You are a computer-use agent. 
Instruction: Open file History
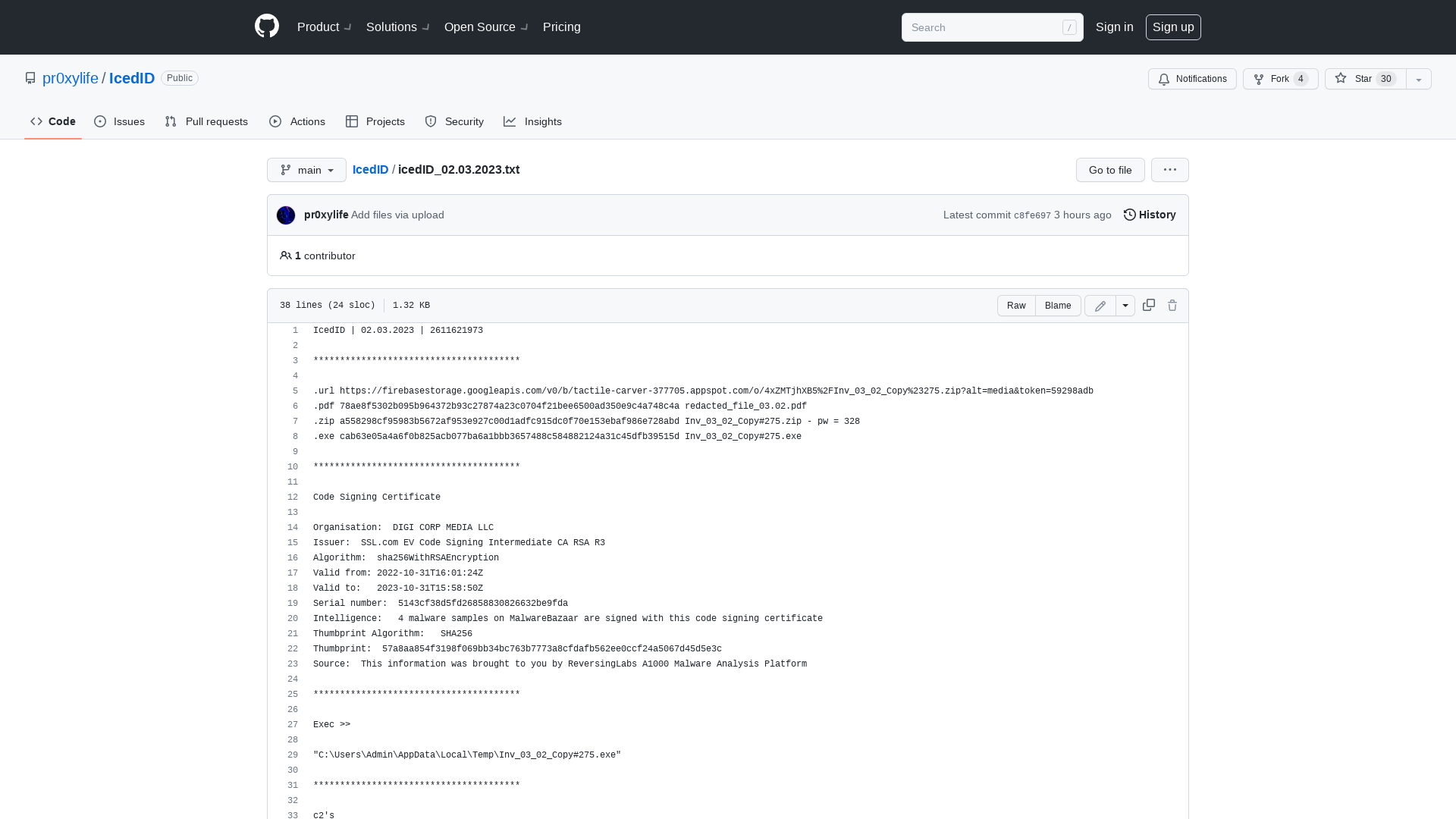coord(1150,215)
